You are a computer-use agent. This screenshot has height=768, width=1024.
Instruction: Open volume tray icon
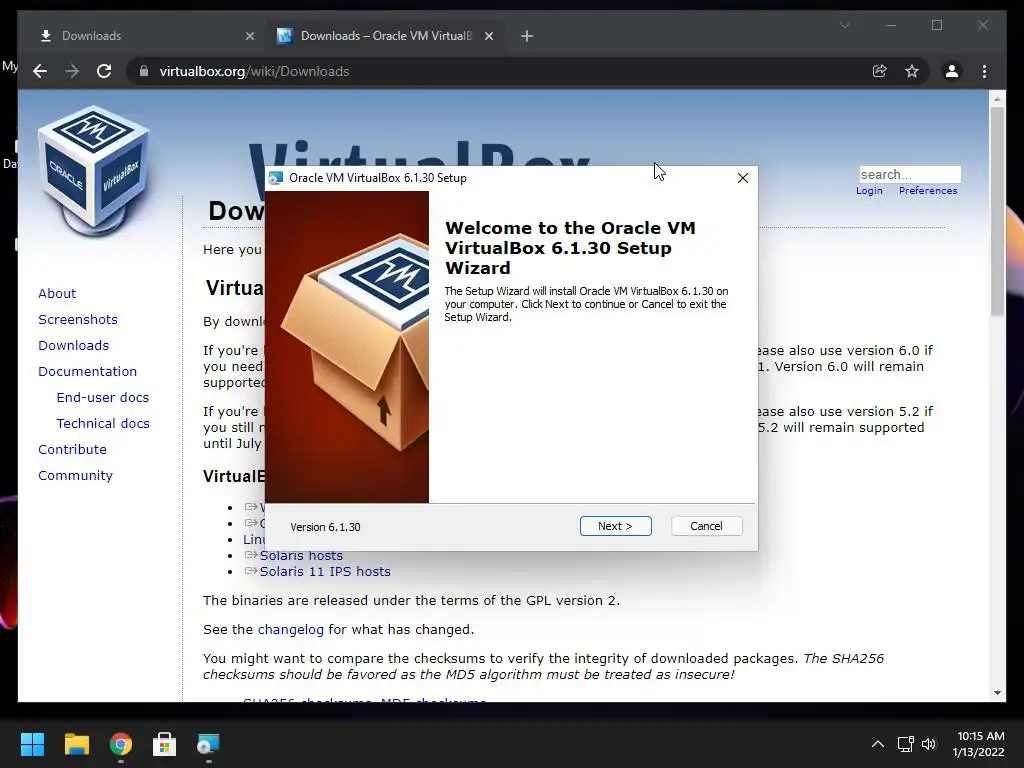click(929, 744)
